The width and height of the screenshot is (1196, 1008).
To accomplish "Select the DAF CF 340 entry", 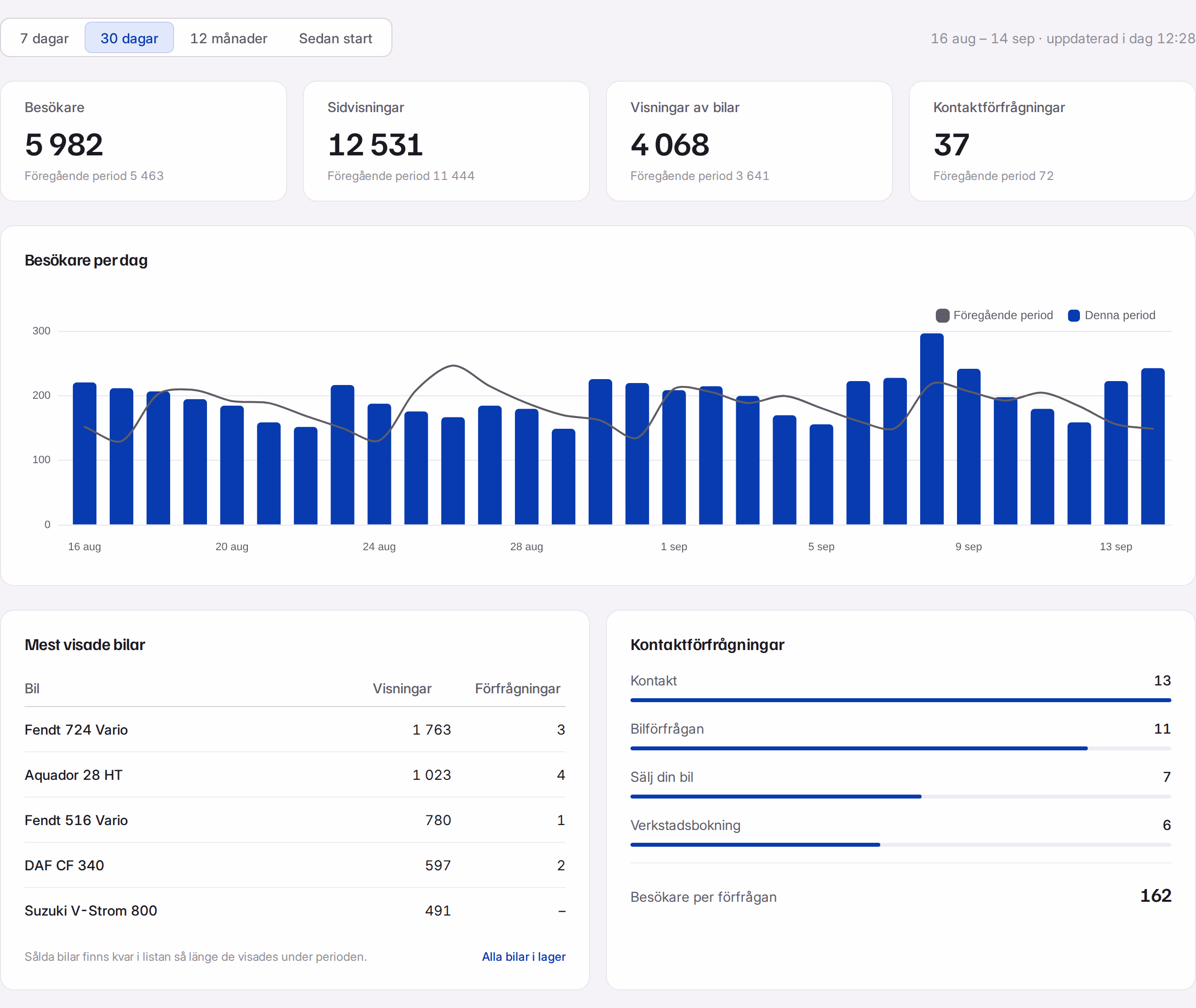I will point(295,865).
